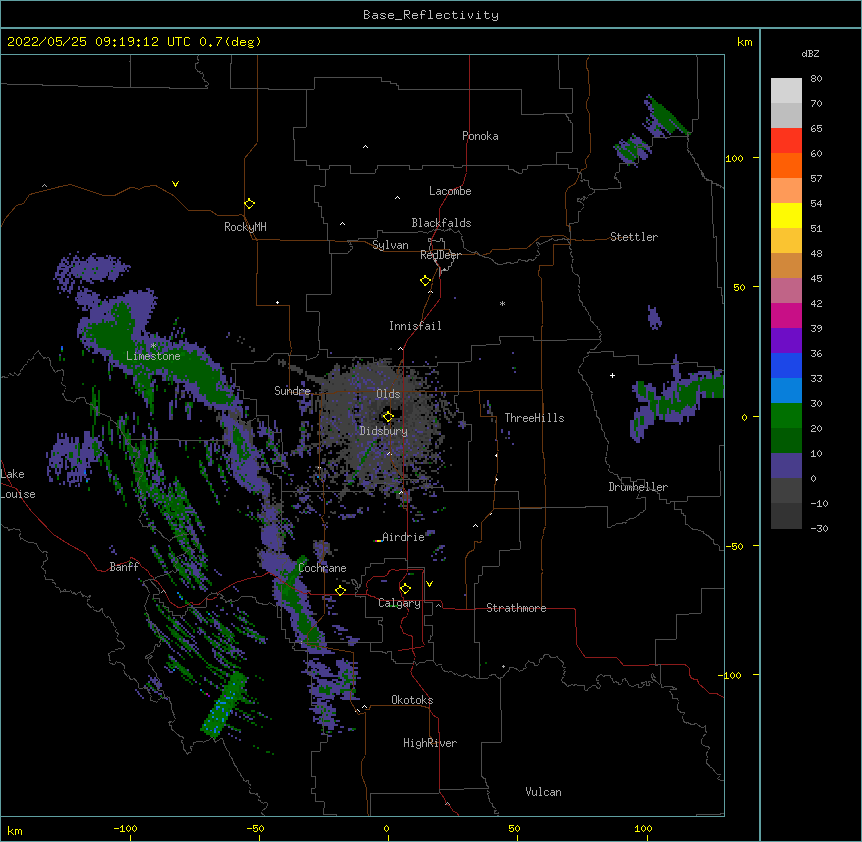
Task: Click the yellow marker south of RedDeer
Action: pos(426,281)
